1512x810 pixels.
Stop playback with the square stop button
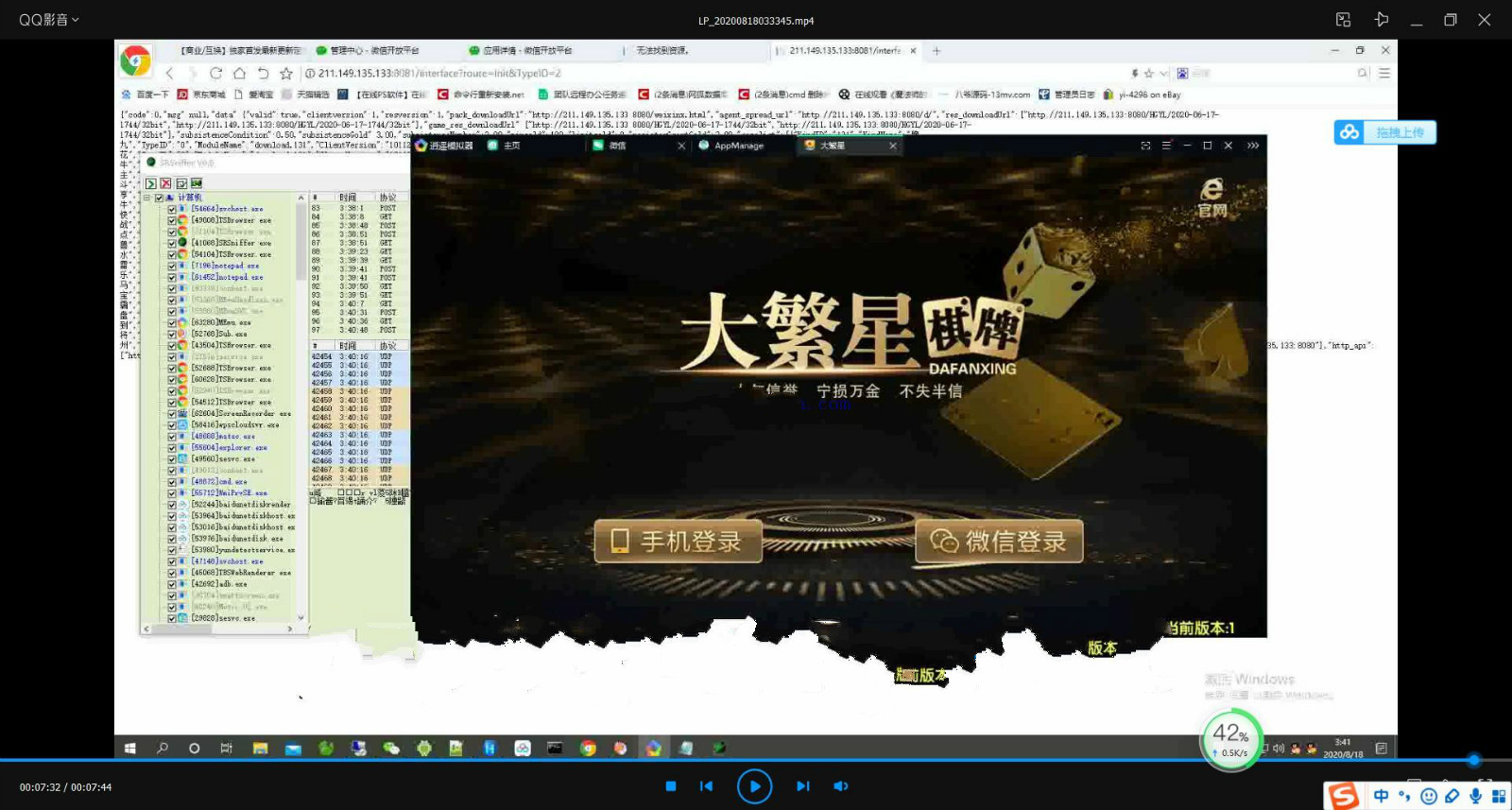pyautogui.click(x=671, y=786)
